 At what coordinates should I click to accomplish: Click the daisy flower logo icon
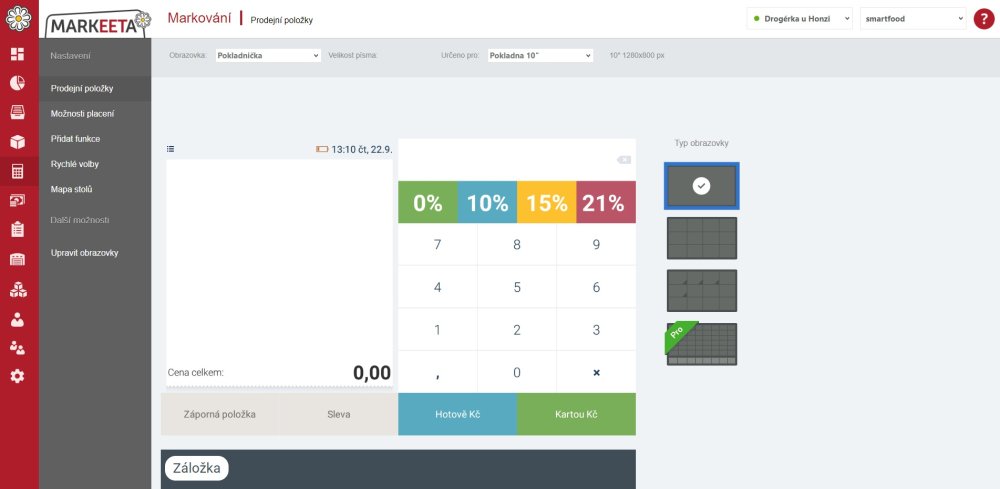(19, 18)
